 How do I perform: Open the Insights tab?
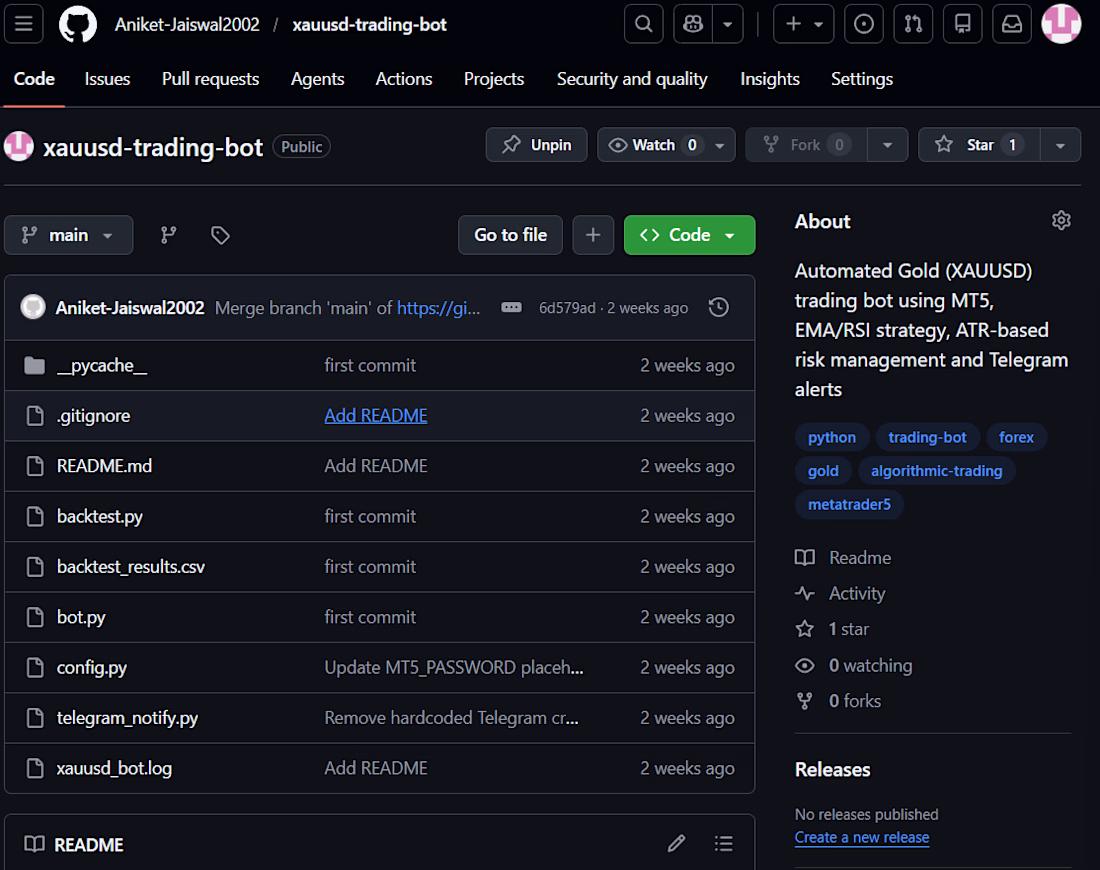770,79
